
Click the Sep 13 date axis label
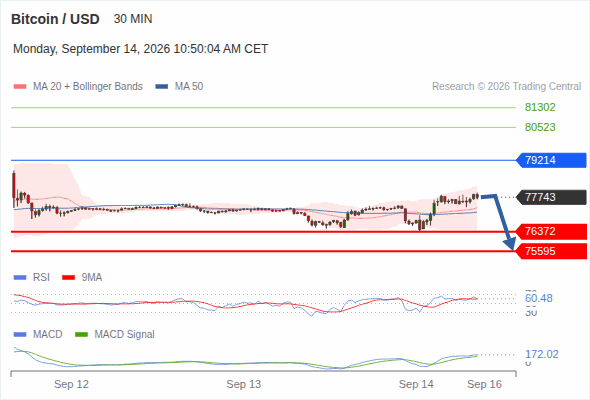click(244, 384)
